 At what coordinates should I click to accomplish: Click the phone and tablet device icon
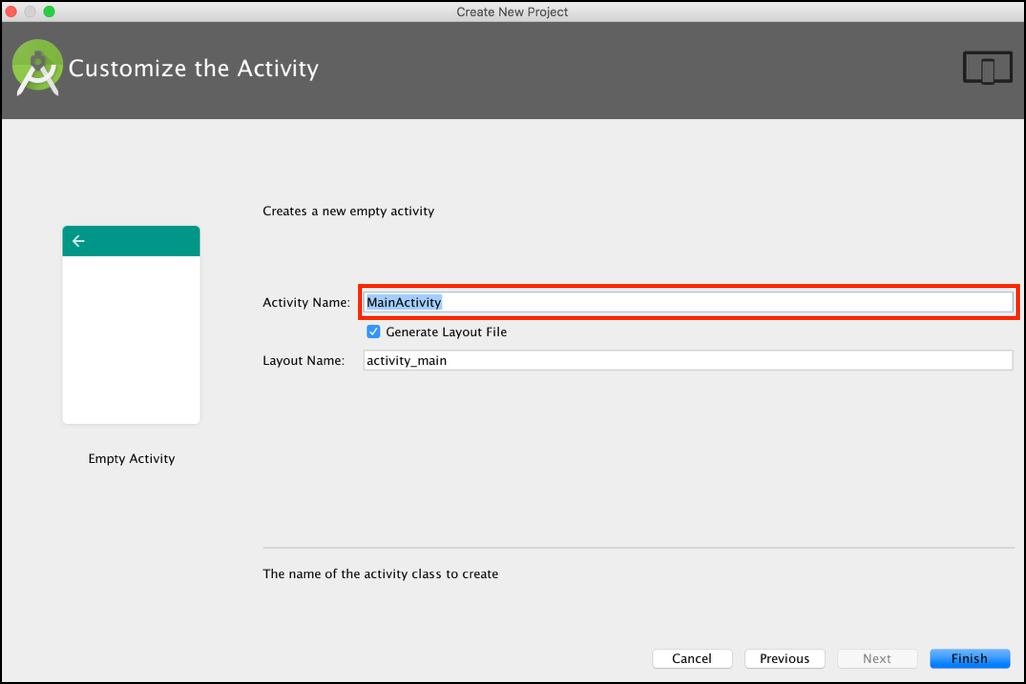(x=987, y=69)
